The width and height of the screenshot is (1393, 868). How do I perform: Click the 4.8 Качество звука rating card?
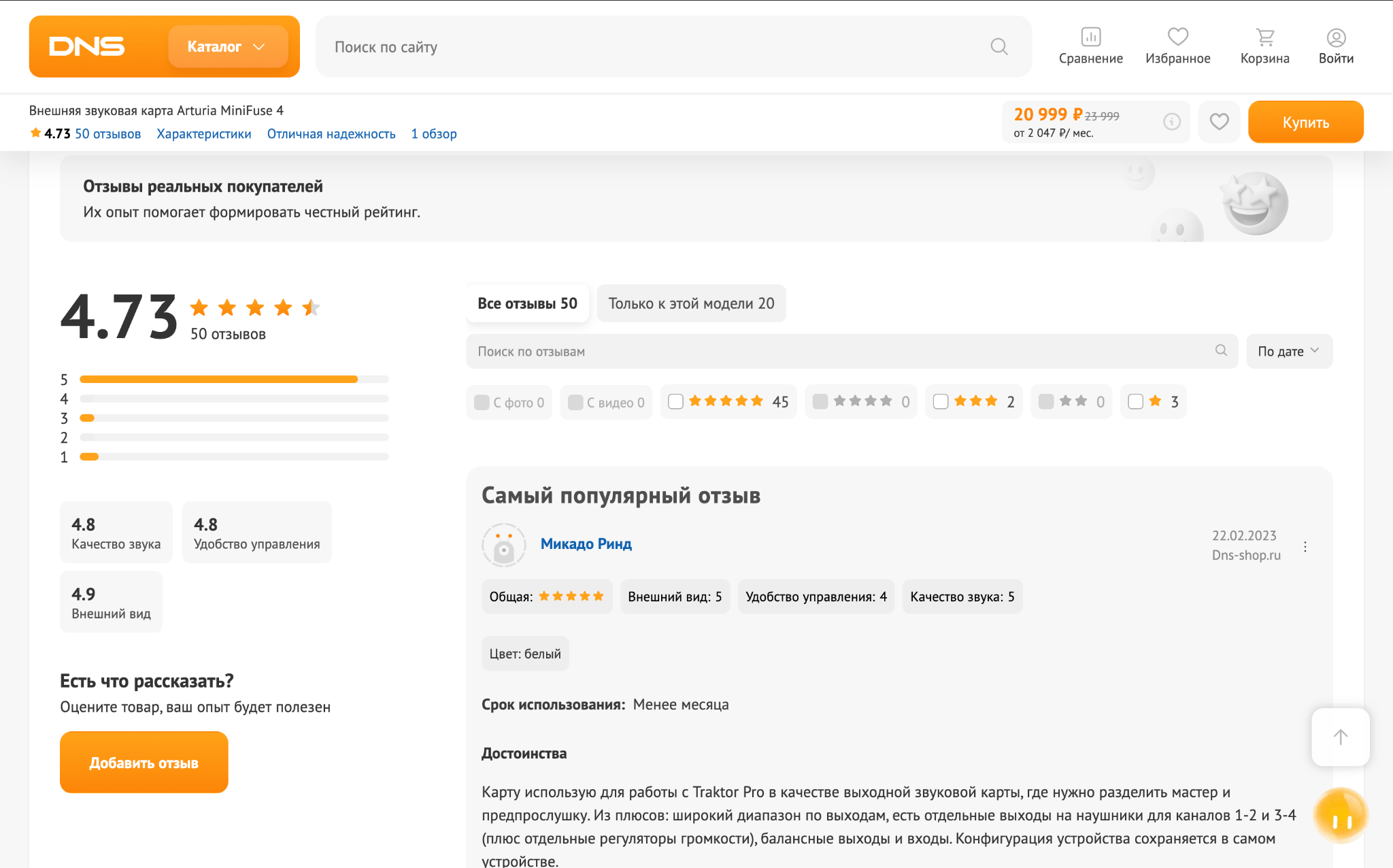[x=116, y=533]
